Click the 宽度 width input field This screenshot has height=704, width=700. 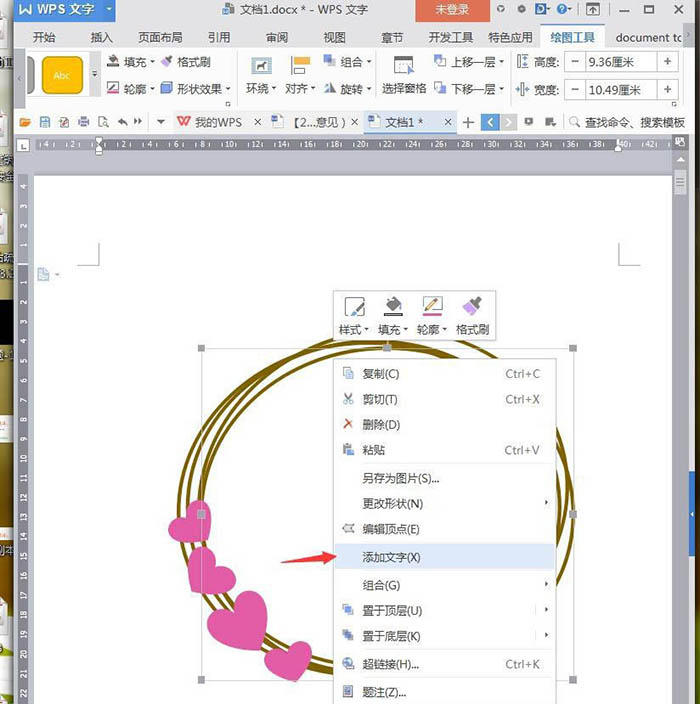(x=621, y=90)
